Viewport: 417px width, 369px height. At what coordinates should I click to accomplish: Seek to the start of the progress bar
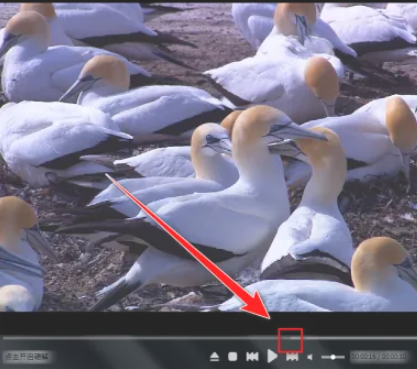tap(3, 338)
